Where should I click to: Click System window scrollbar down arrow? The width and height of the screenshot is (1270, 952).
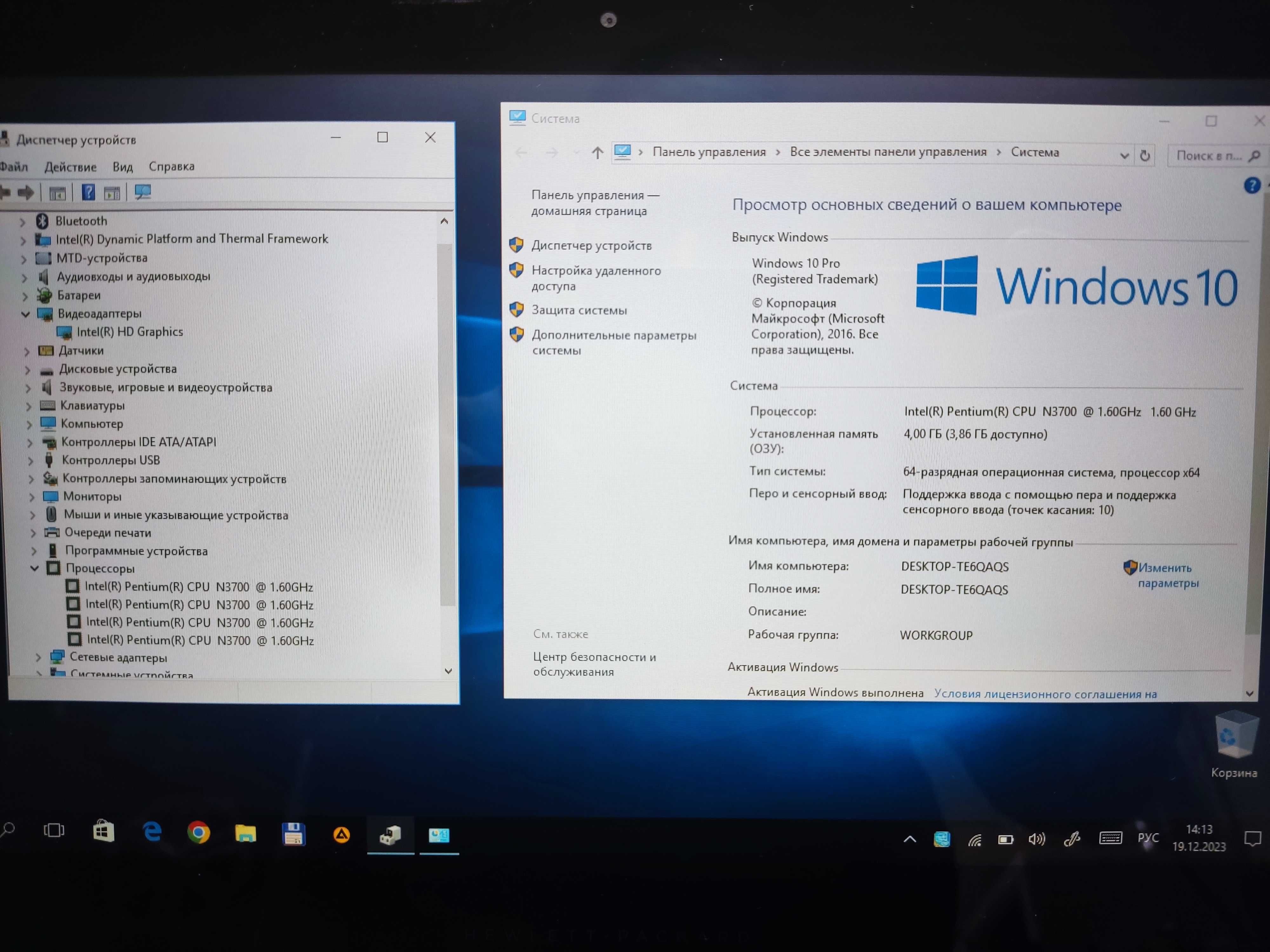[x=1249, y=694]
